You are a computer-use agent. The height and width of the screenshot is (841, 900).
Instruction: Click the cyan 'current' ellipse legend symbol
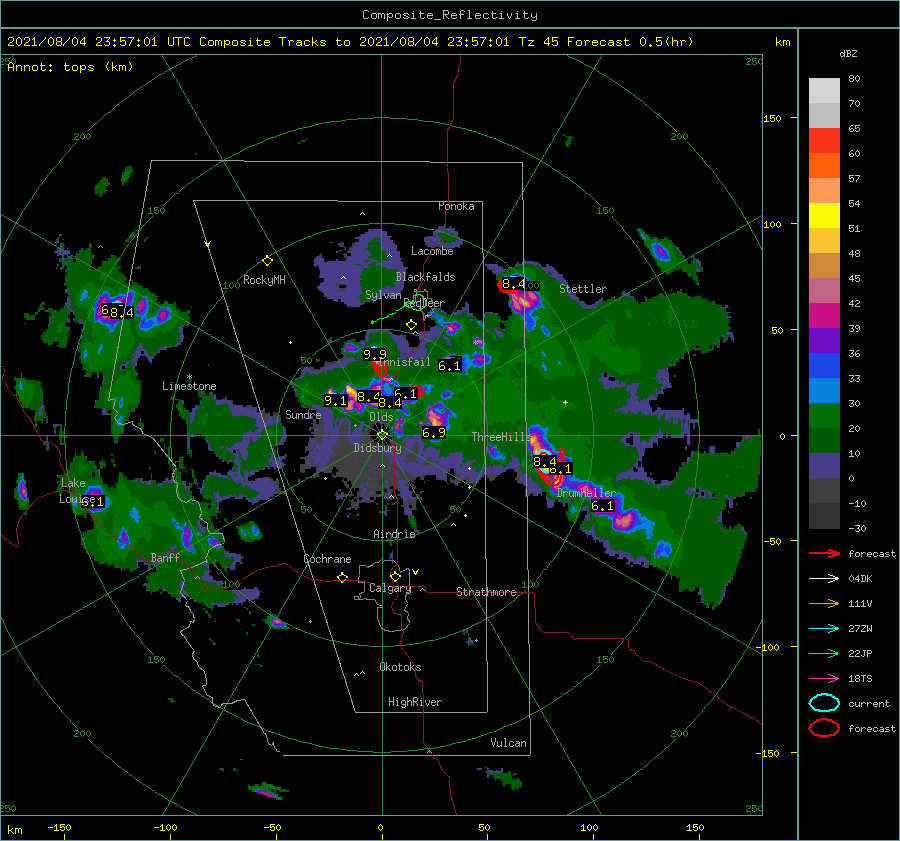[824, 703]
